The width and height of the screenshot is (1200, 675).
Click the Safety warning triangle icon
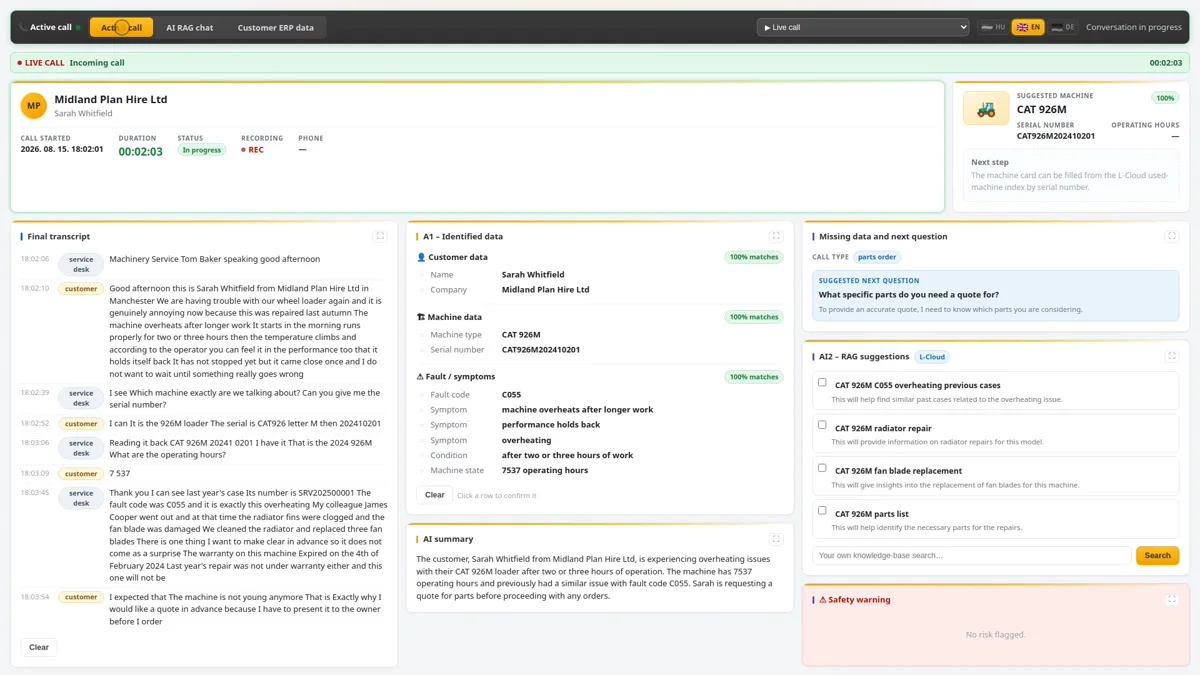pos(823,600)
